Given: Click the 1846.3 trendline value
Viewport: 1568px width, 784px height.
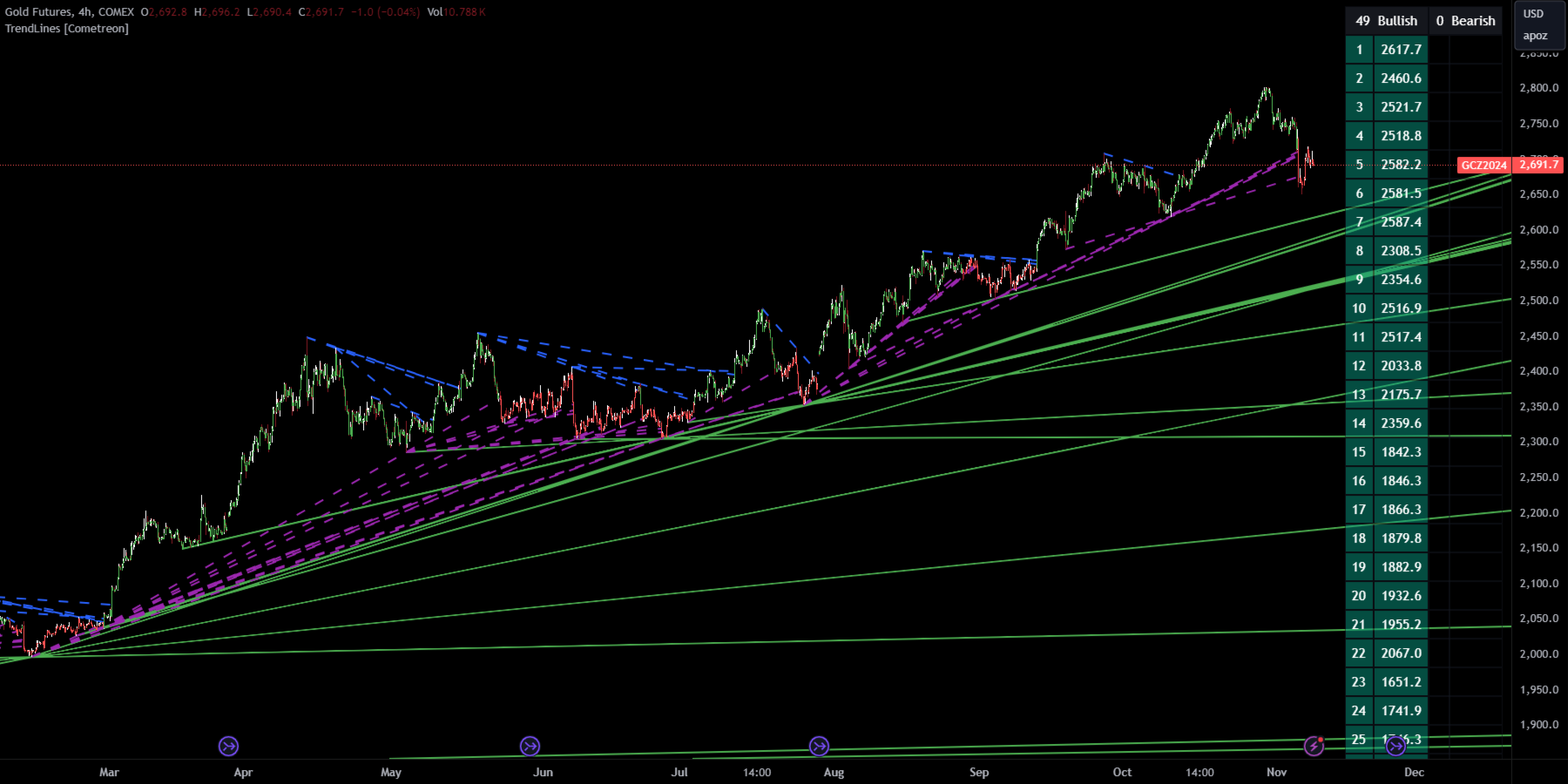Looking at the screenshot, I should tap(1401, 481).
